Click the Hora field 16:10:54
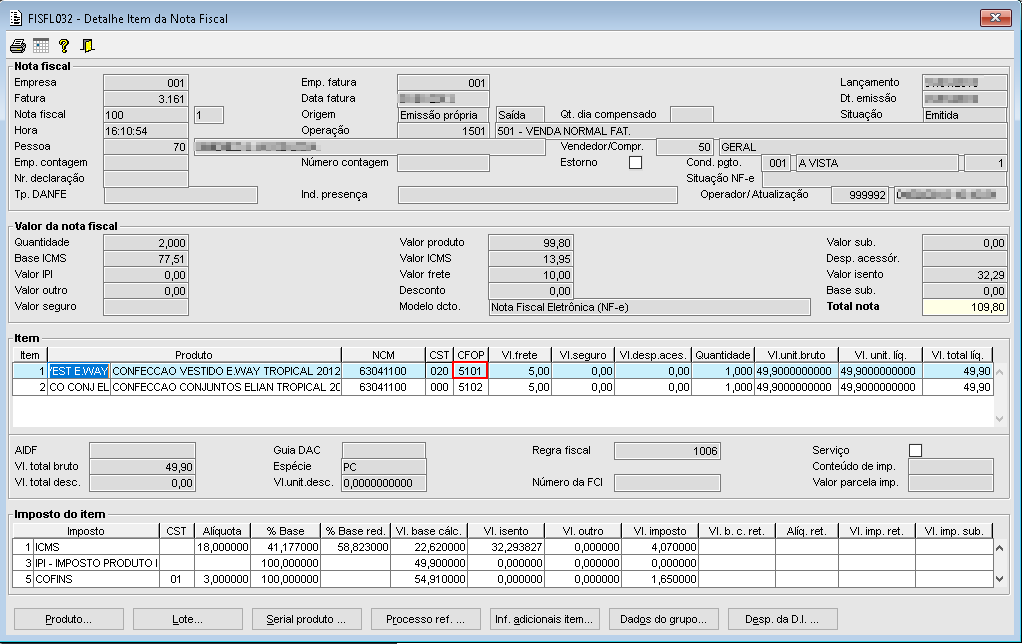 click(146, 131)
